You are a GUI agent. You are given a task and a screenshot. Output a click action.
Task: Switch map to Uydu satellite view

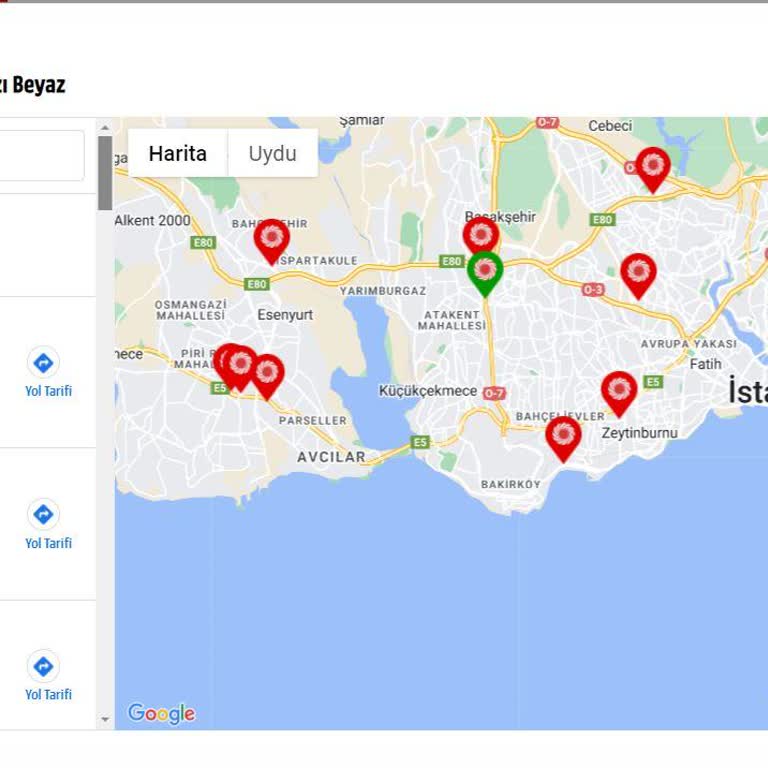272,154
